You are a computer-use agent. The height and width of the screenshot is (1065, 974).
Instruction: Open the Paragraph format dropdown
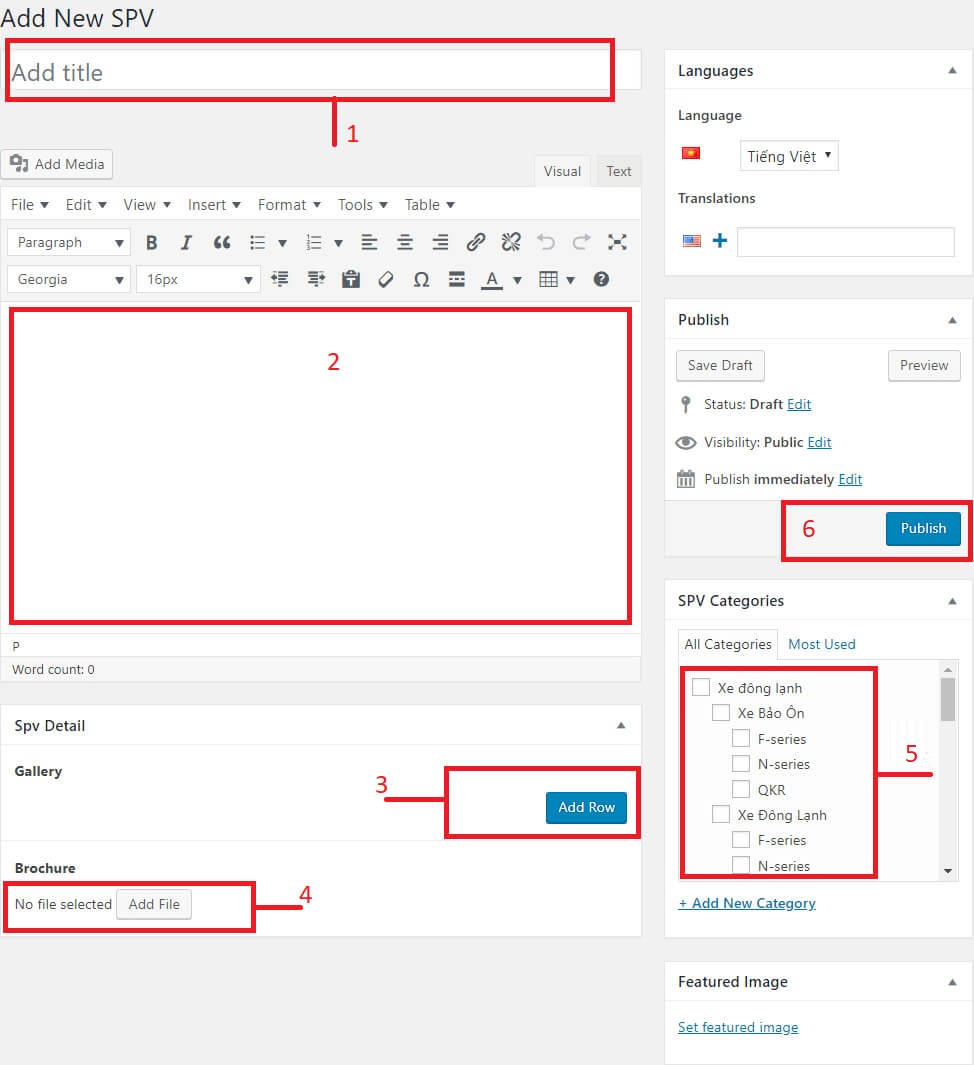point(69,243)
